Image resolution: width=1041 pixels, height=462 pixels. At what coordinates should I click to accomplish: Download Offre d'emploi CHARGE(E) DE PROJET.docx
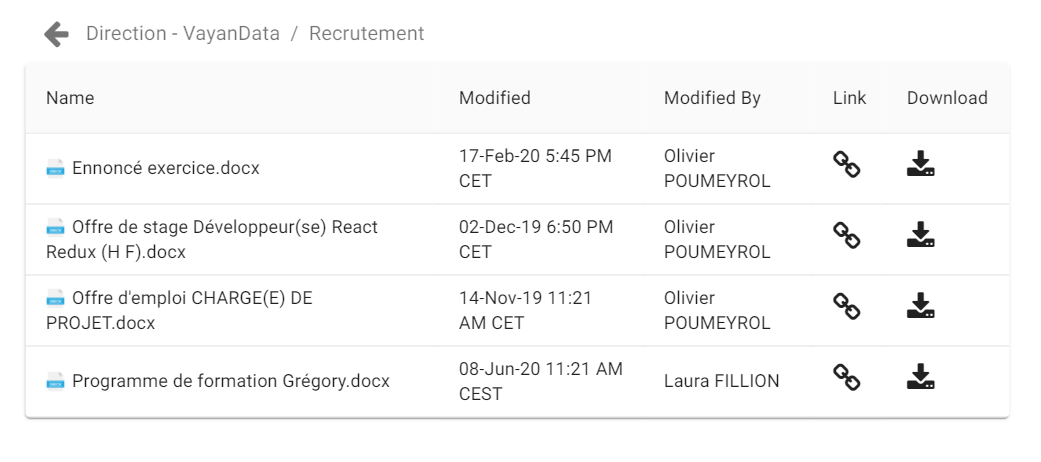pyautogui.click(x=920, y=307)
